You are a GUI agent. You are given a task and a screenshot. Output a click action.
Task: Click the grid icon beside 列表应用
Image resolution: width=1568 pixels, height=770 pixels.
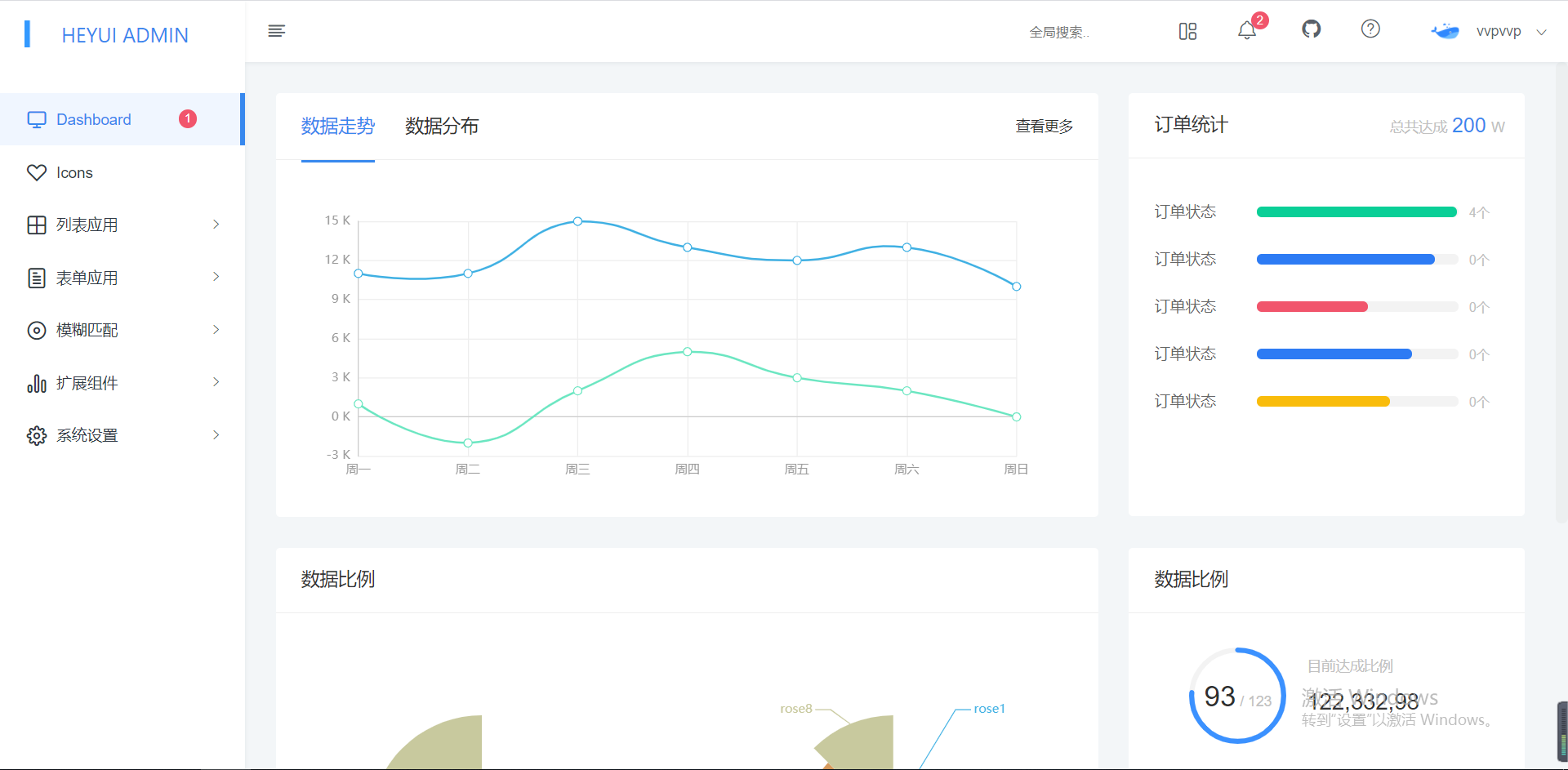click(37, 225)
